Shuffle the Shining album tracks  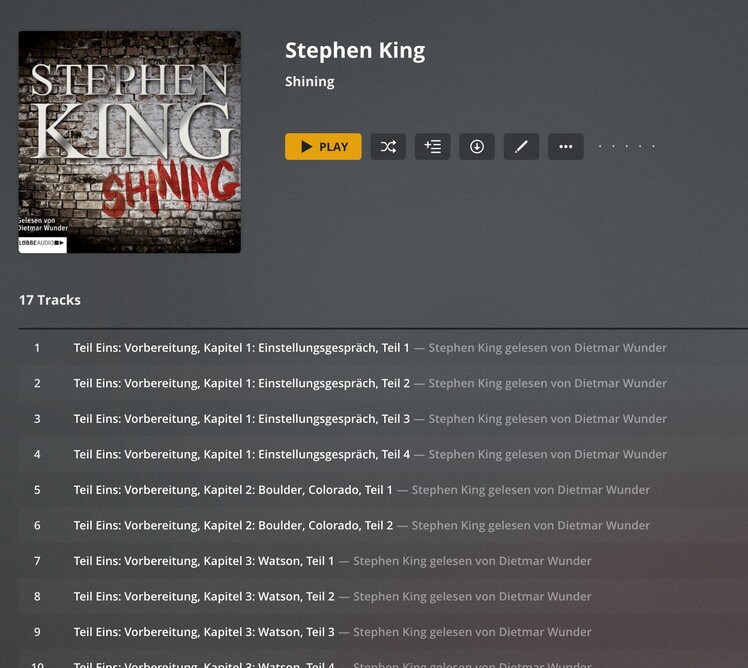point(388,146)
